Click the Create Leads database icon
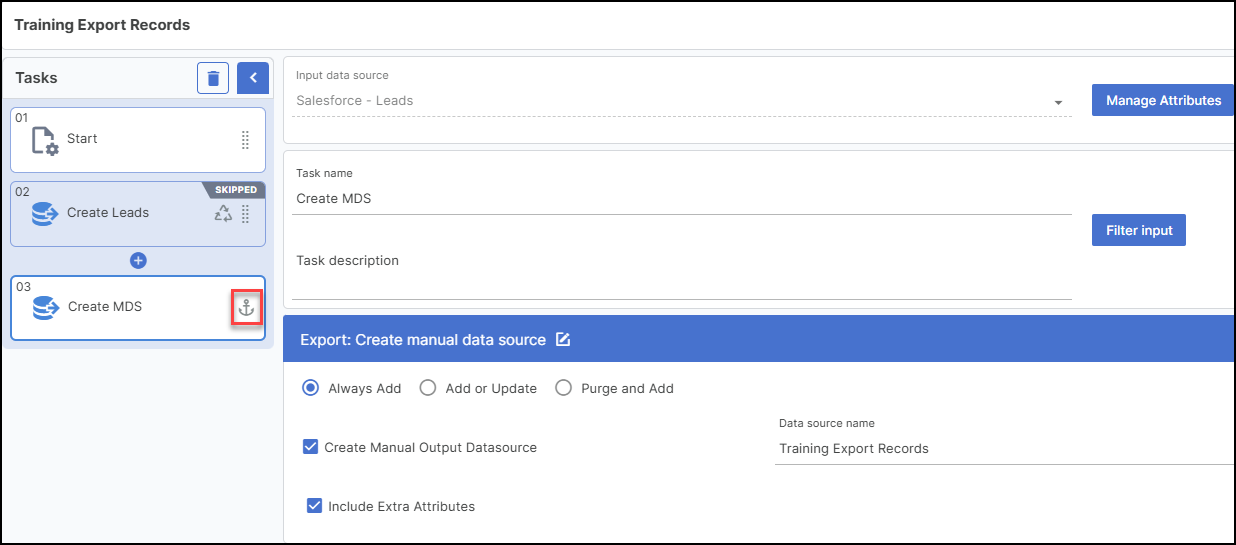Screen dimensions: 1236x545 [45, 213]
